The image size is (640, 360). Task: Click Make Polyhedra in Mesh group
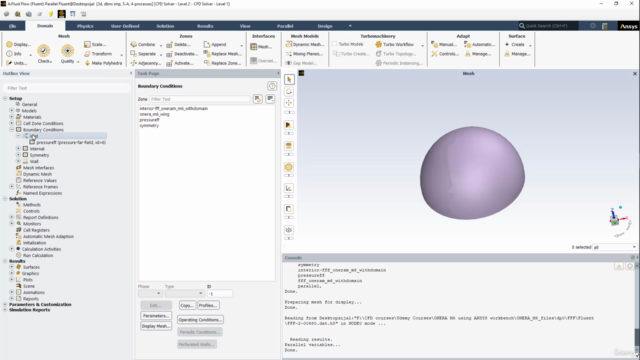point(103,63)
